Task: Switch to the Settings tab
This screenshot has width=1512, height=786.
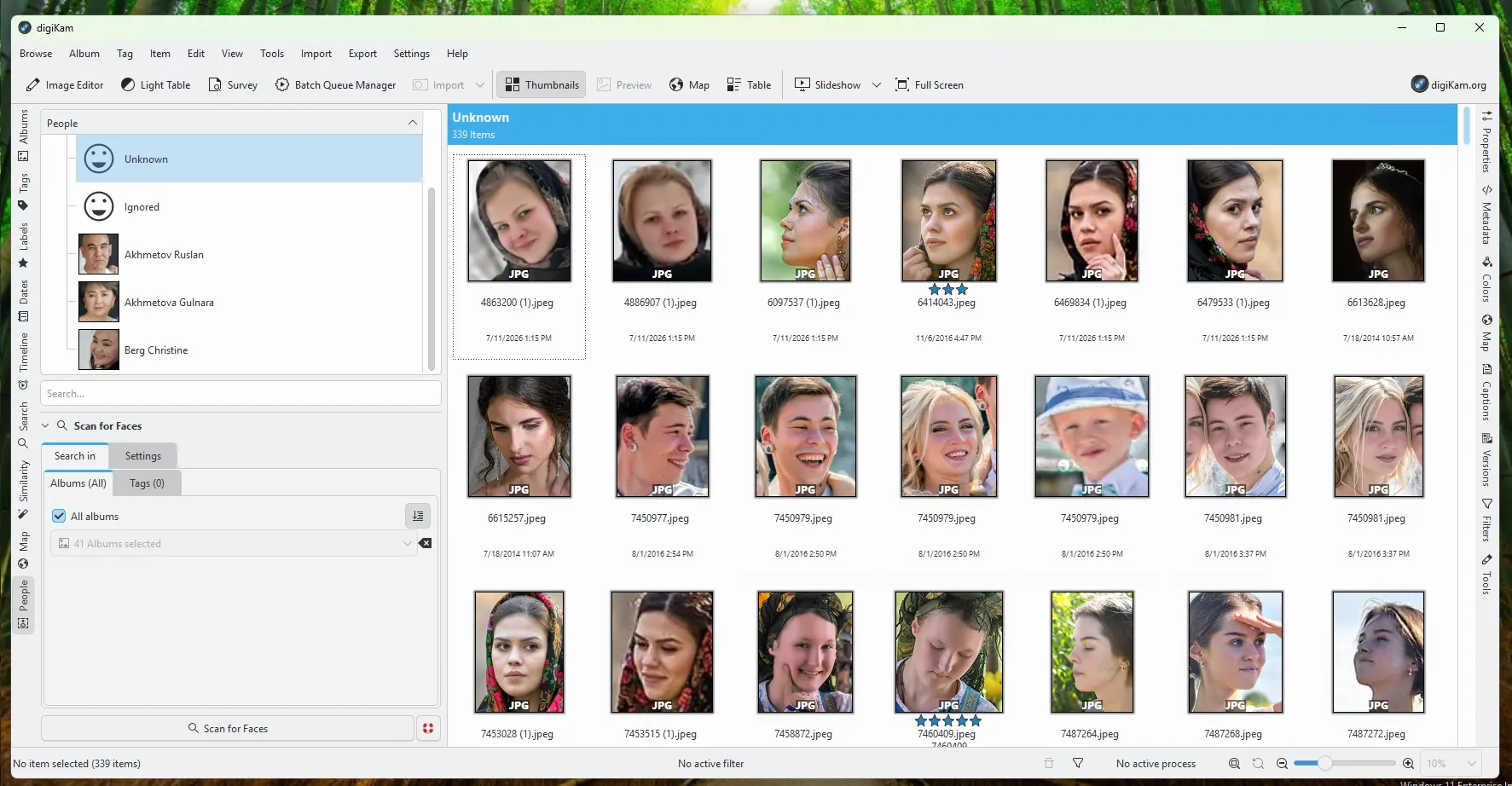Action: click(143, 455)
